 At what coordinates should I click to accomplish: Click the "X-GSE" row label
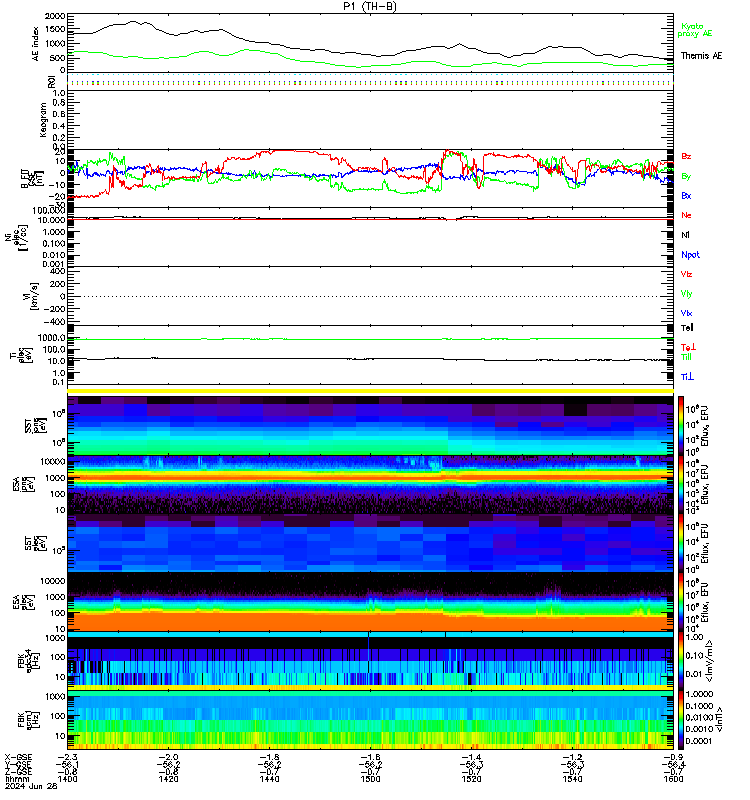tap(18, 757)
